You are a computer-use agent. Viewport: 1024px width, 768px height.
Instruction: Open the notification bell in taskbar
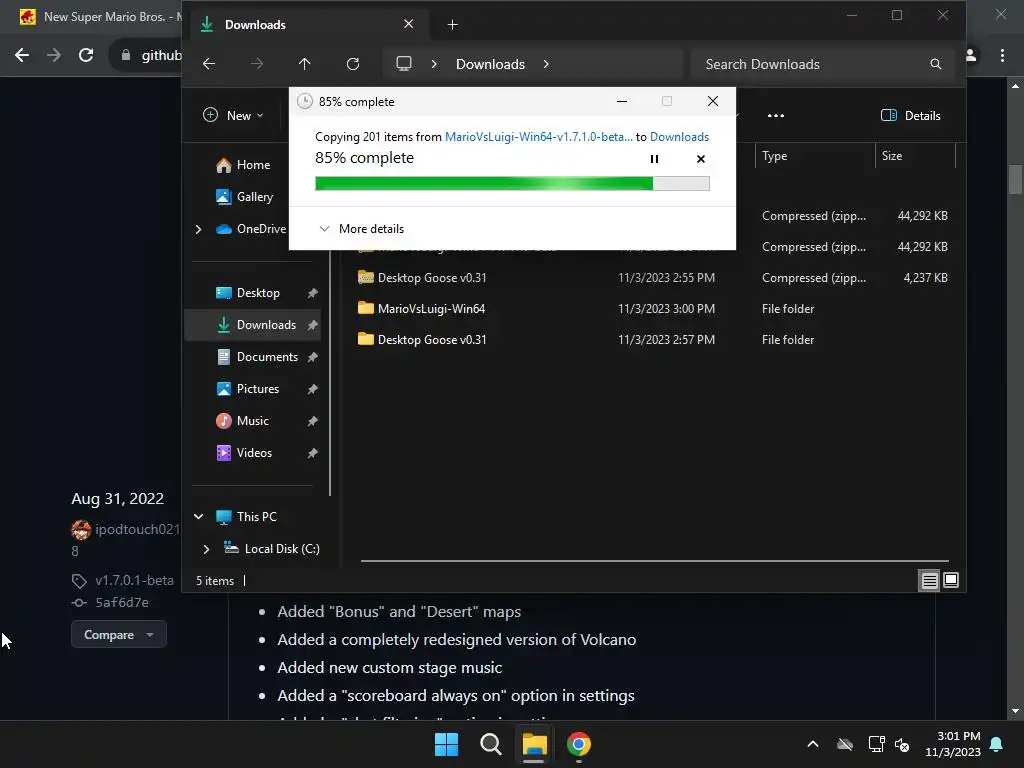(x=996, y=744)
